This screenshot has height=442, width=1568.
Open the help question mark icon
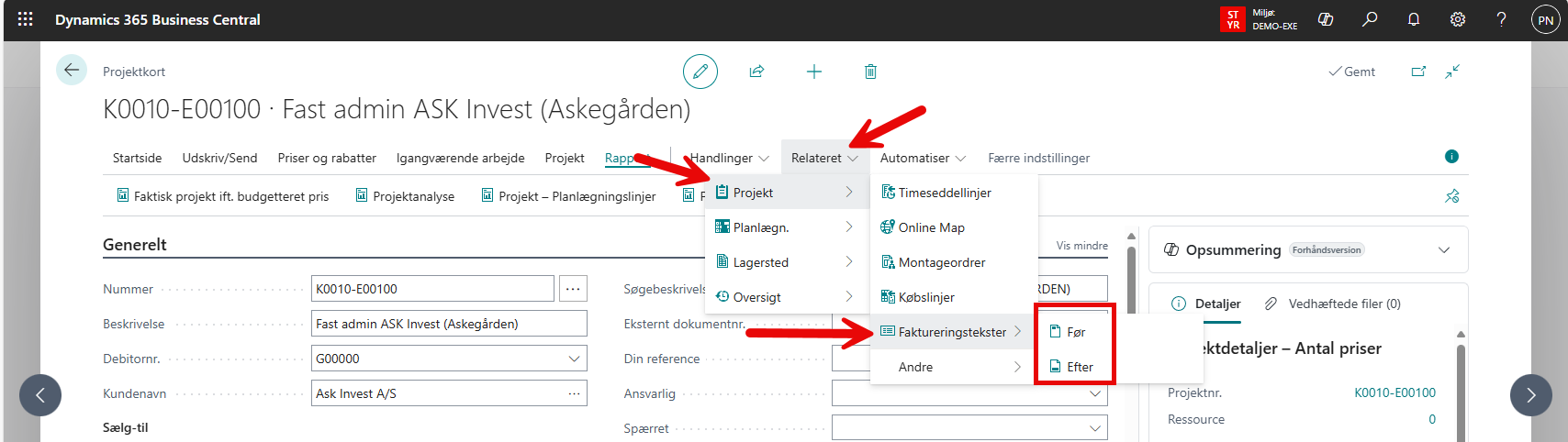[x=1501, y=19]
